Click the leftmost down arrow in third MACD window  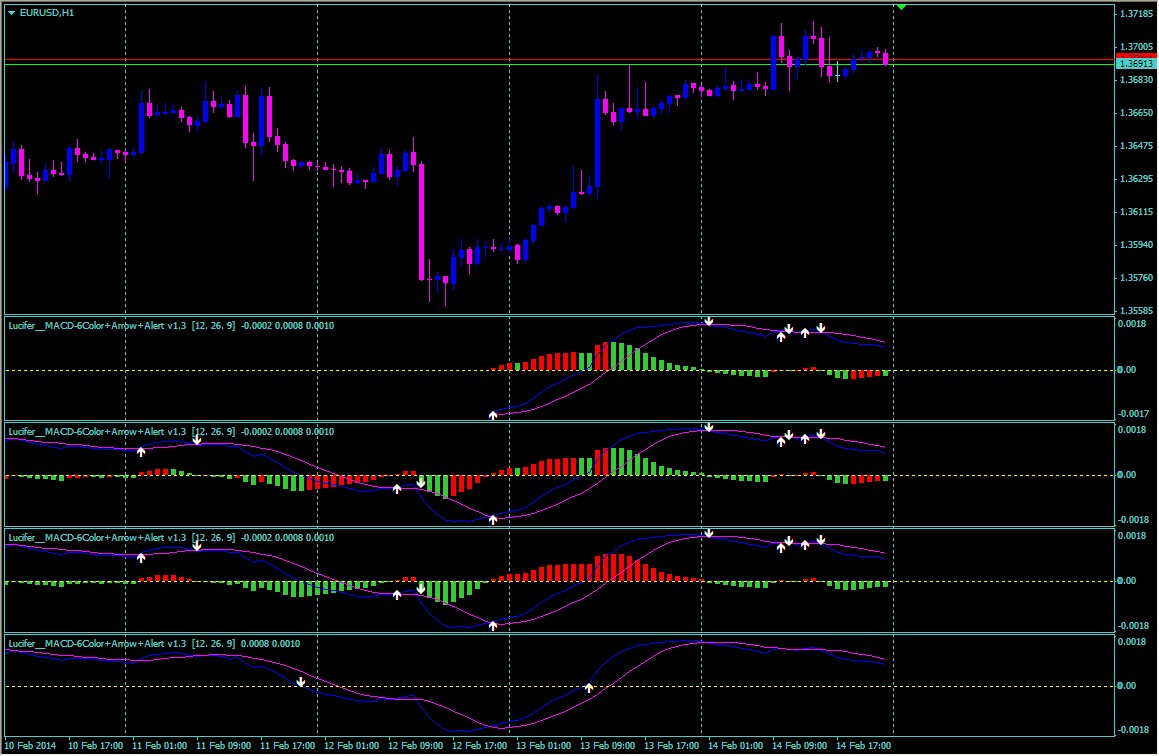pos(197,545)
